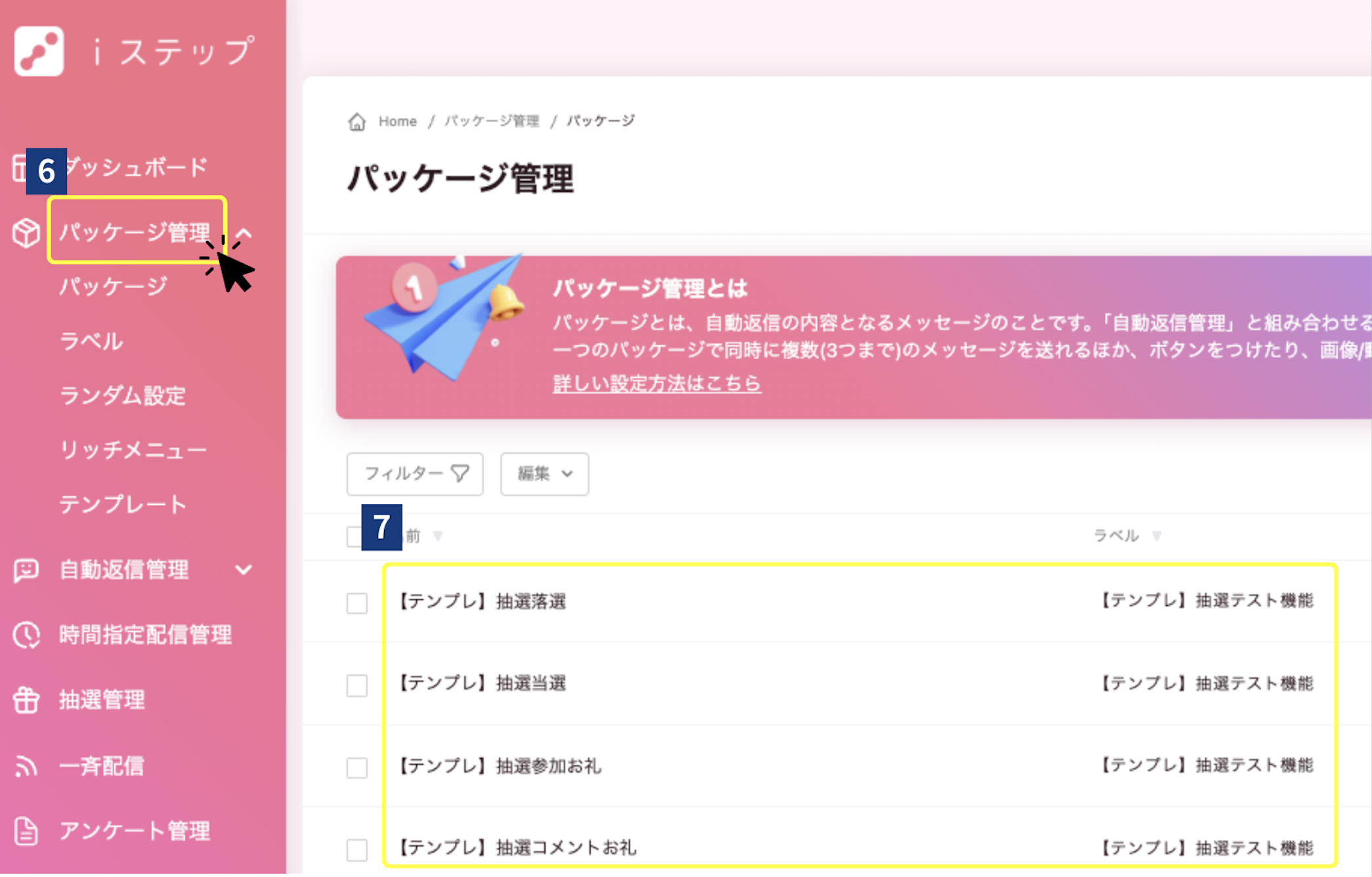Viewport: 1372px width, 877px height.
Task: Click Home in the breadcrumb
Action: click(398, 121)
